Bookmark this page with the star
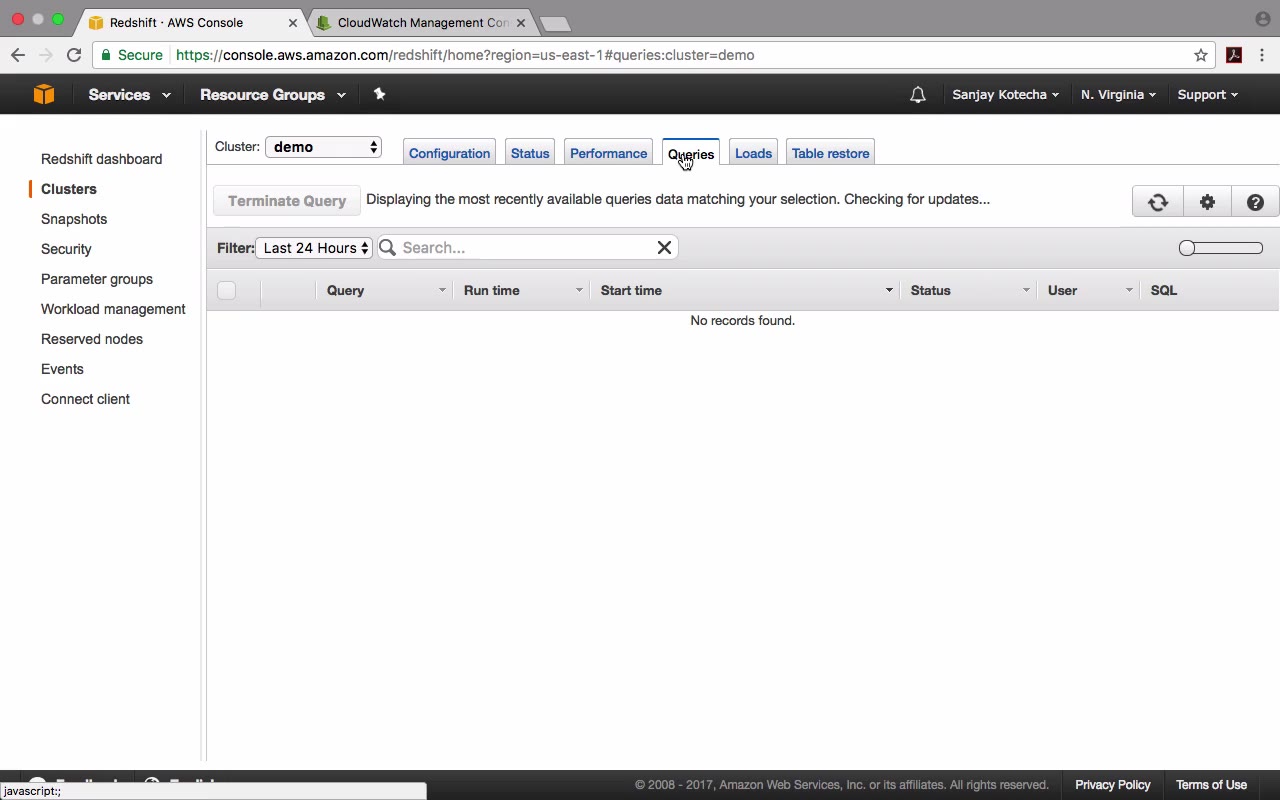 pyautogui.click(x=1201, y=55)
